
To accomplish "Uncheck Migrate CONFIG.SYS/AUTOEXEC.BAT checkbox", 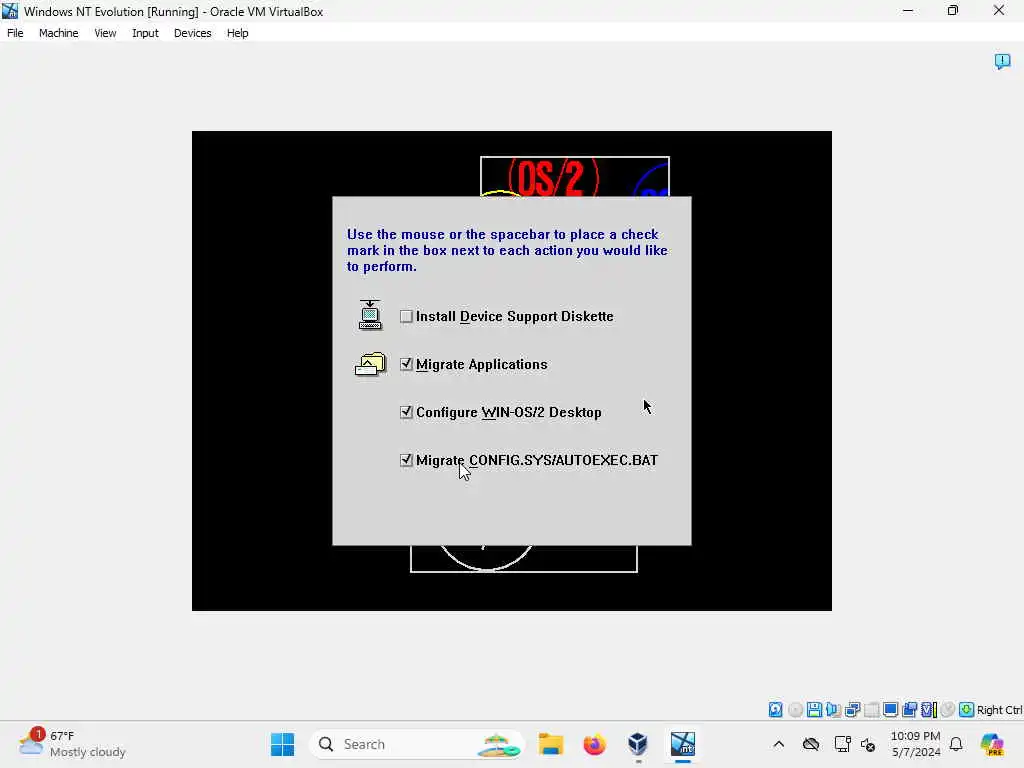I will (406, 460).
